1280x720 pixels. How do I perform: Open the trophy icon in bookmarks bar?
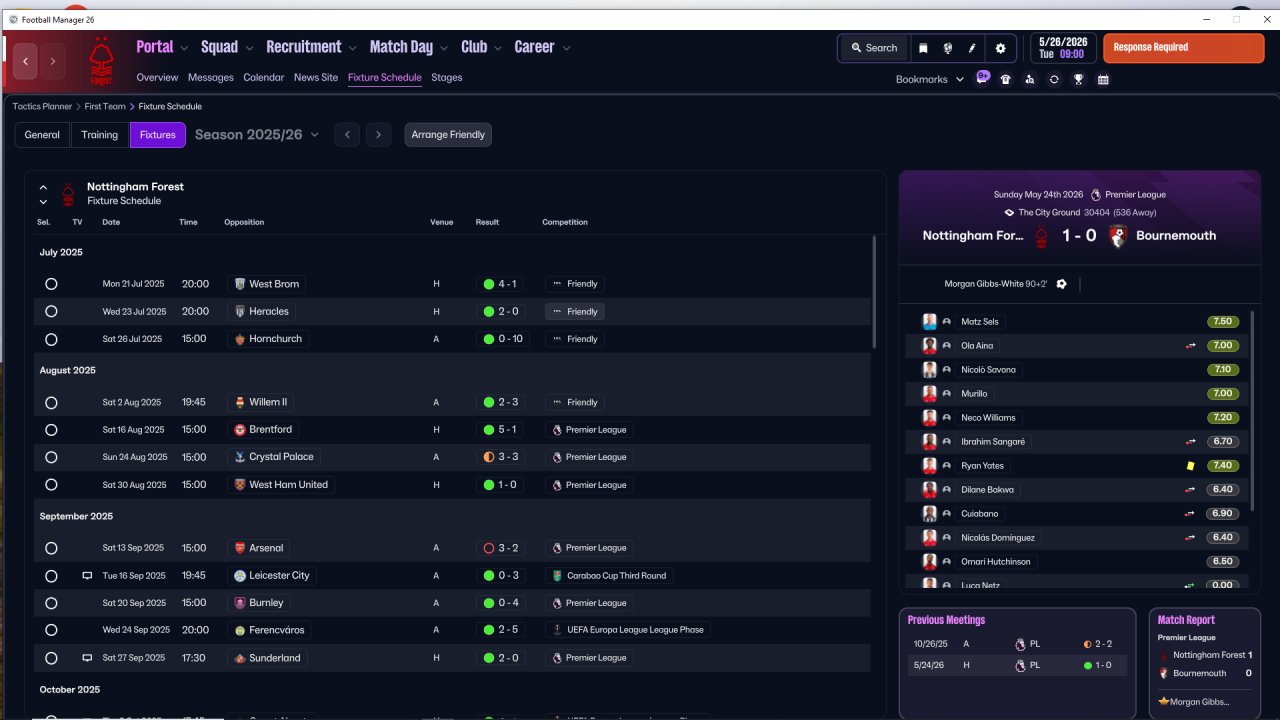[x=1078, y=79]
